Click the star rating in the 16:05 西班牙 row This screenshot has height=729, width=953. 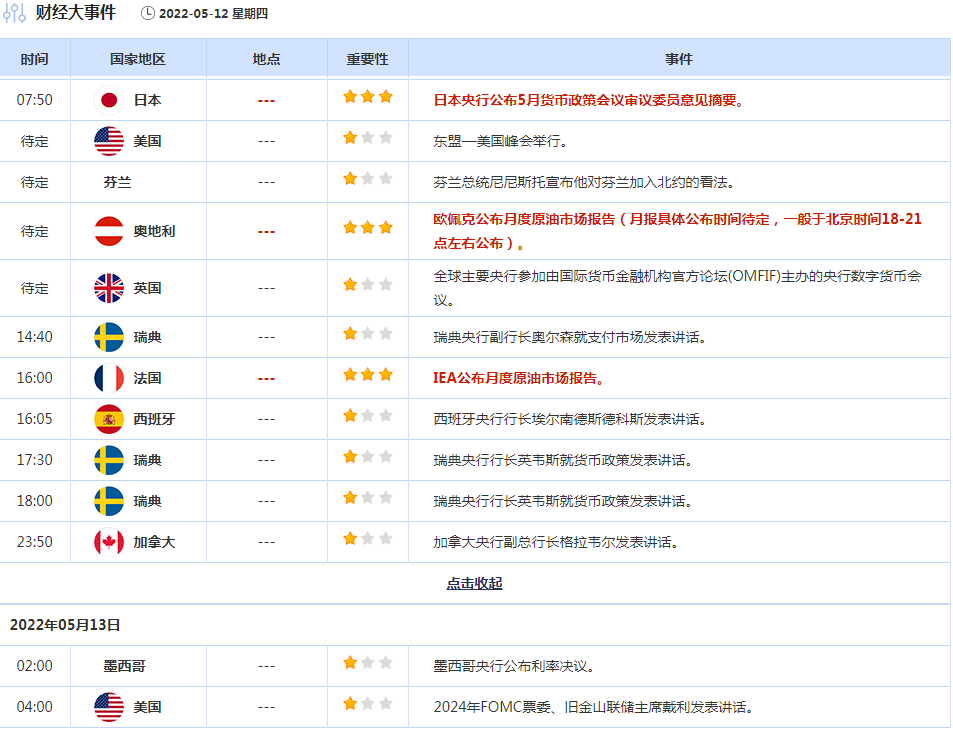[x=367, y=416]
